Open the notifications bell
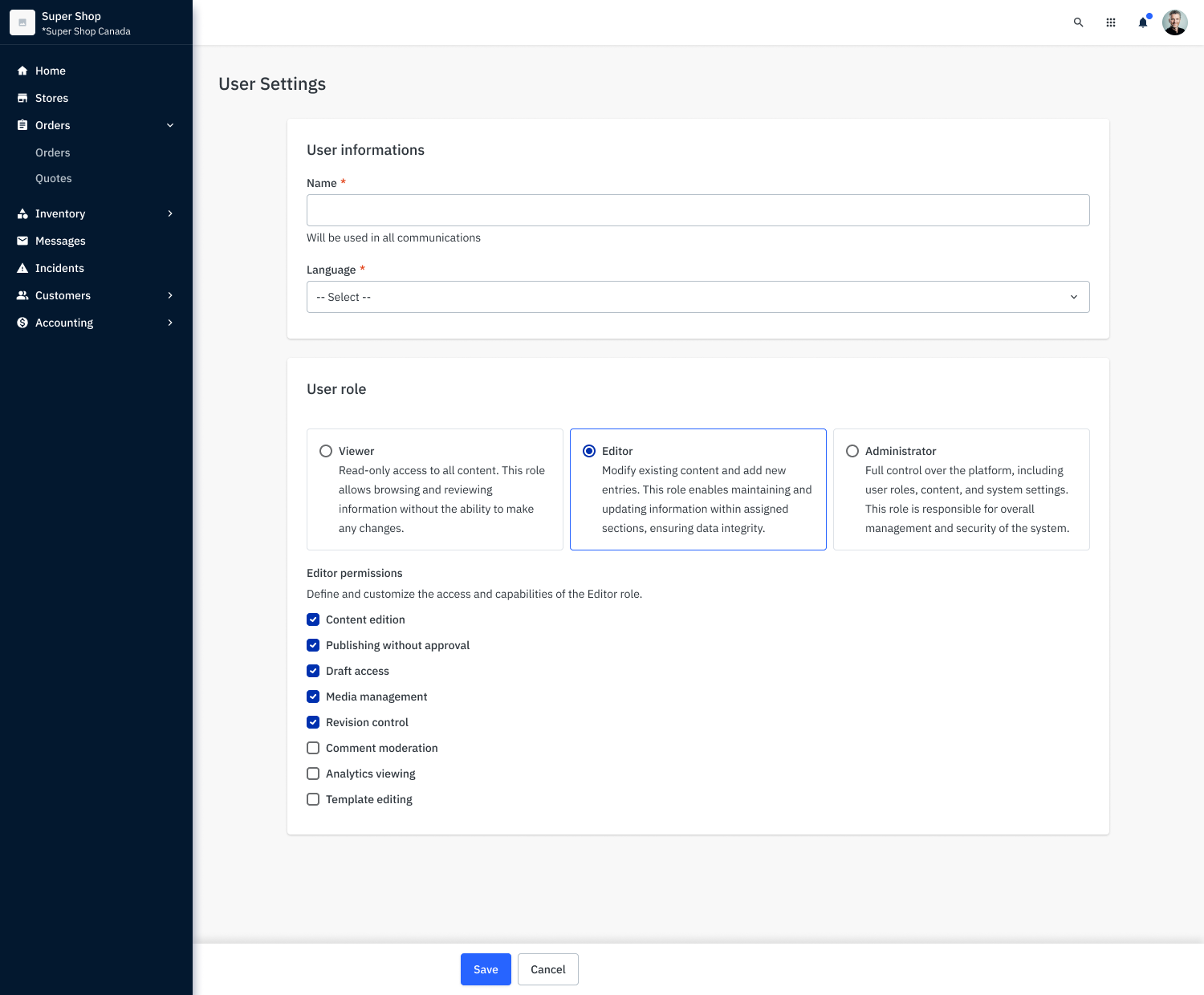The image size is (1204, 995). click(x=1142, y=22)
